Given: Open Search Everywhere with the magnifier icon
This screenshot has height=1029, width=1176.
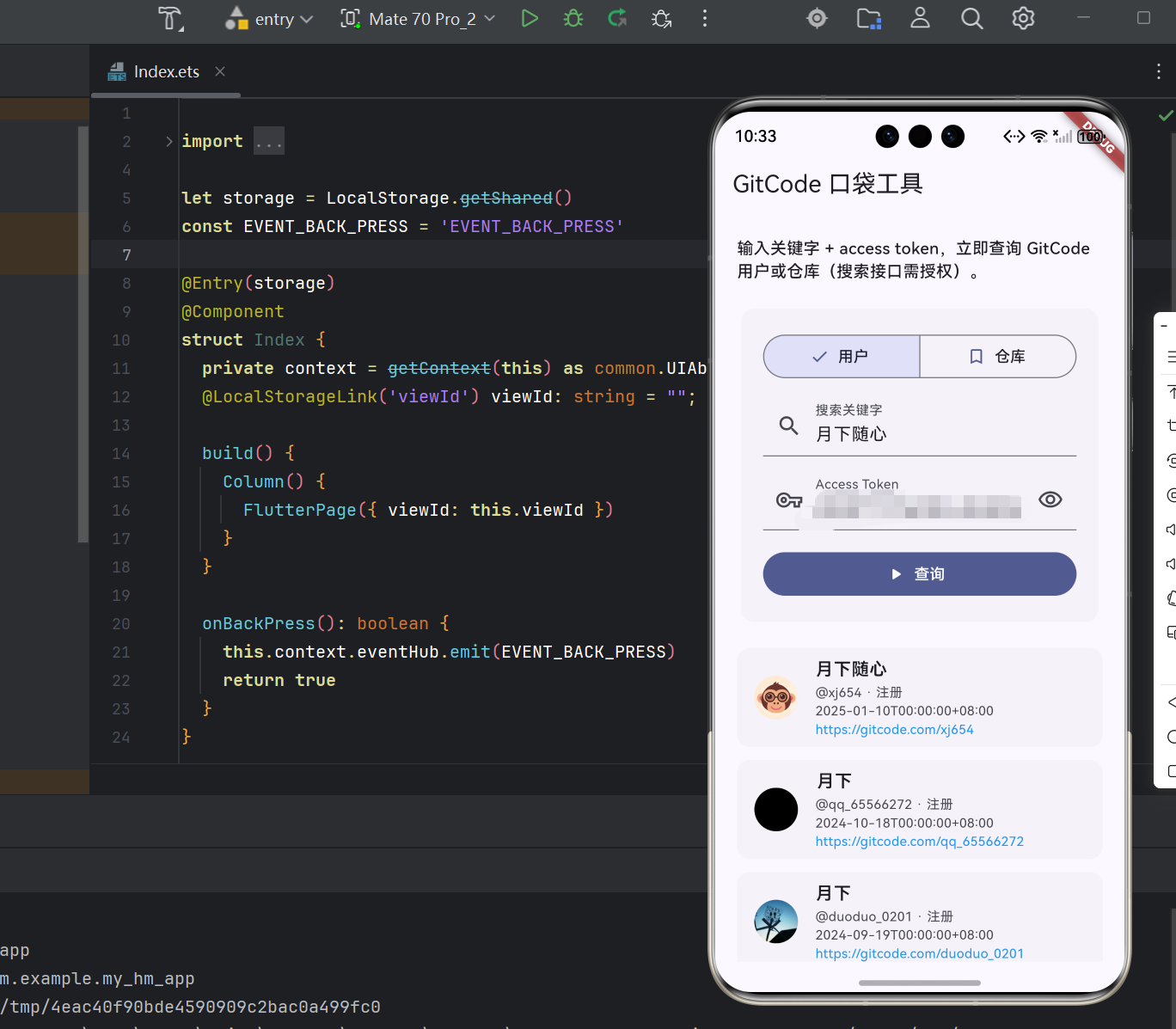Looking at the screenshot, I should pos(971,18).
